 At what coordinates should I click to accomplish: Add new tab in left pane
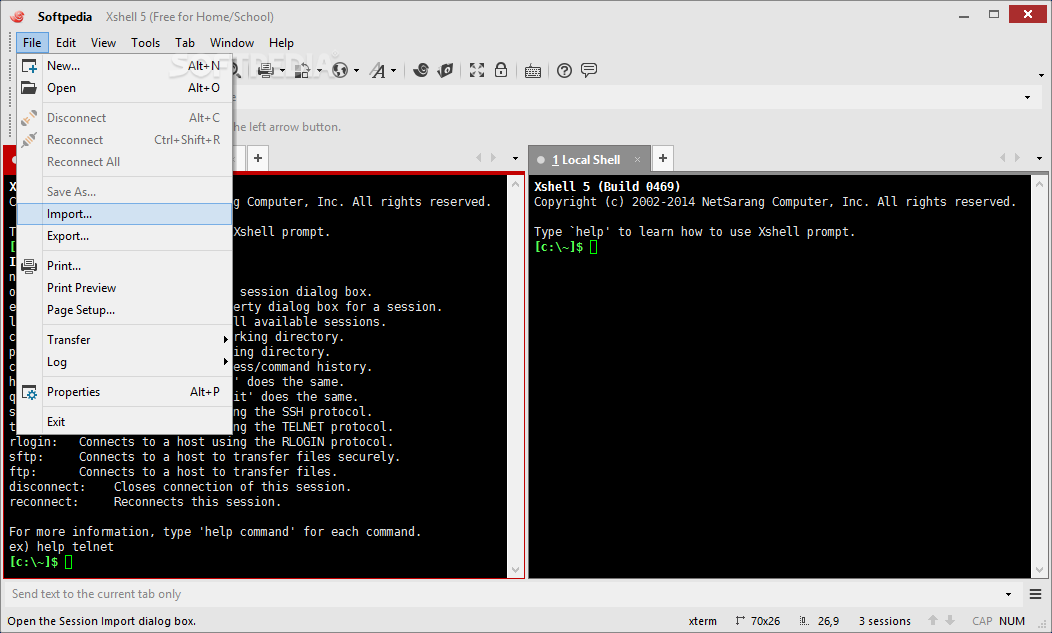click(258, 158)
